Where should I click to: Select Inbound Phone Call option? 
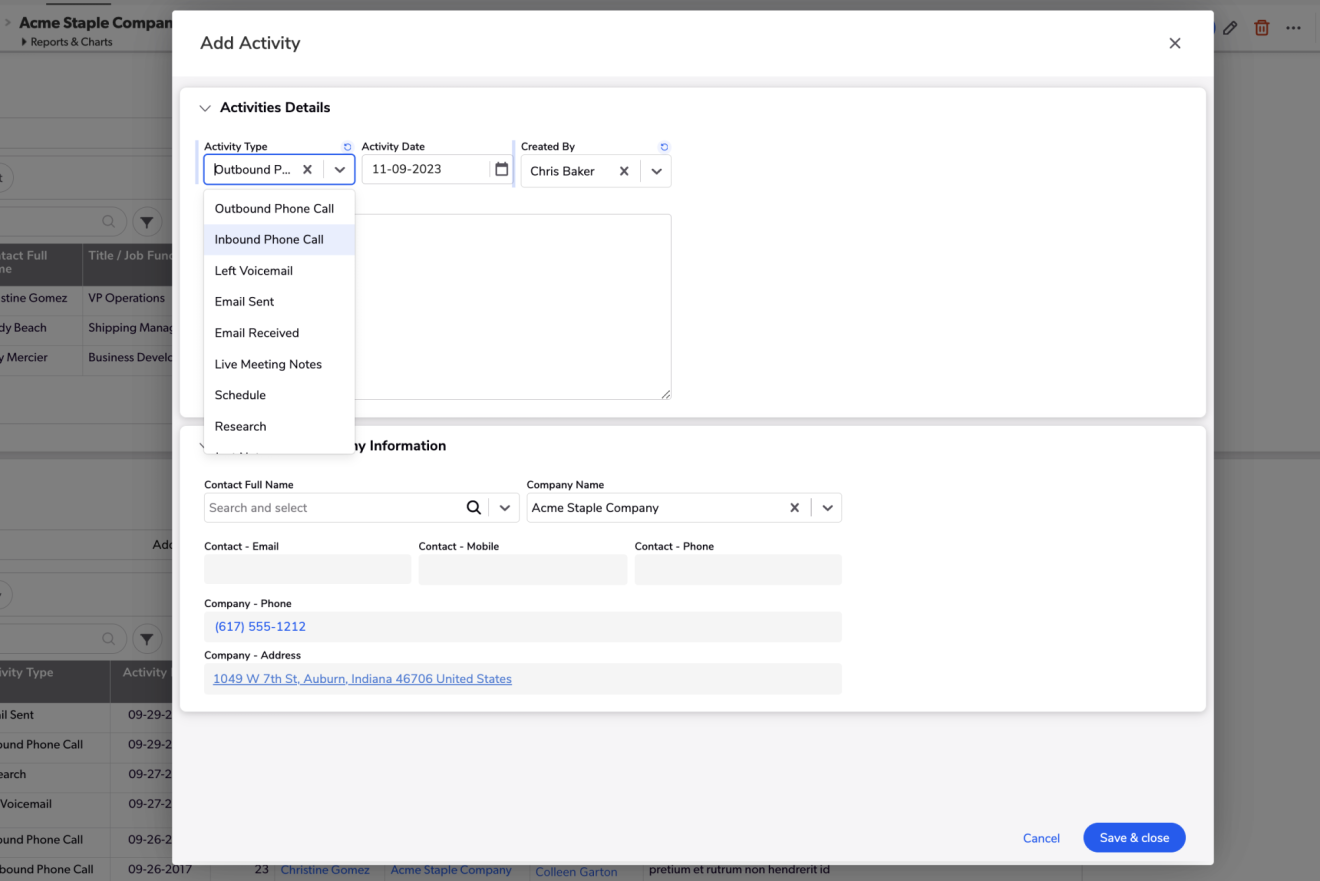[x=269, y=240]
